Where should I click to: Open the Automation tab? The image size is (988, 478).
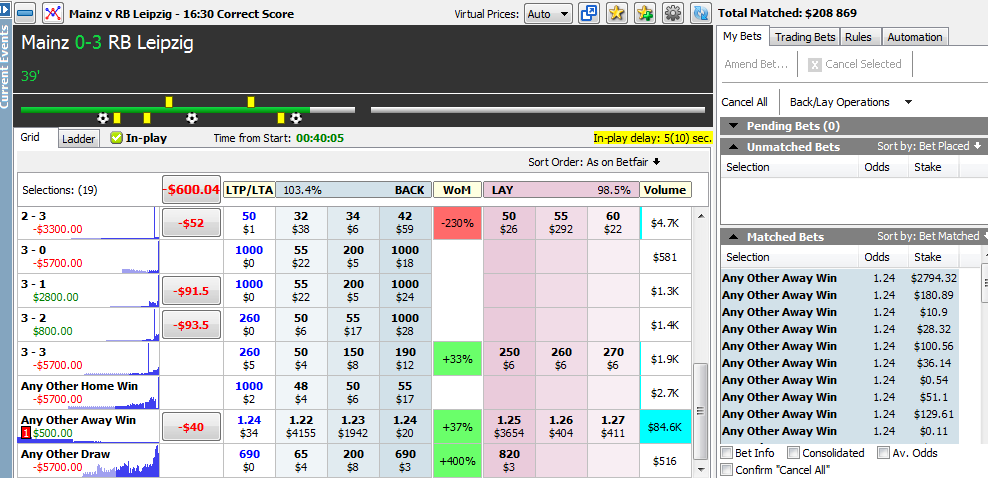(914, 37)
